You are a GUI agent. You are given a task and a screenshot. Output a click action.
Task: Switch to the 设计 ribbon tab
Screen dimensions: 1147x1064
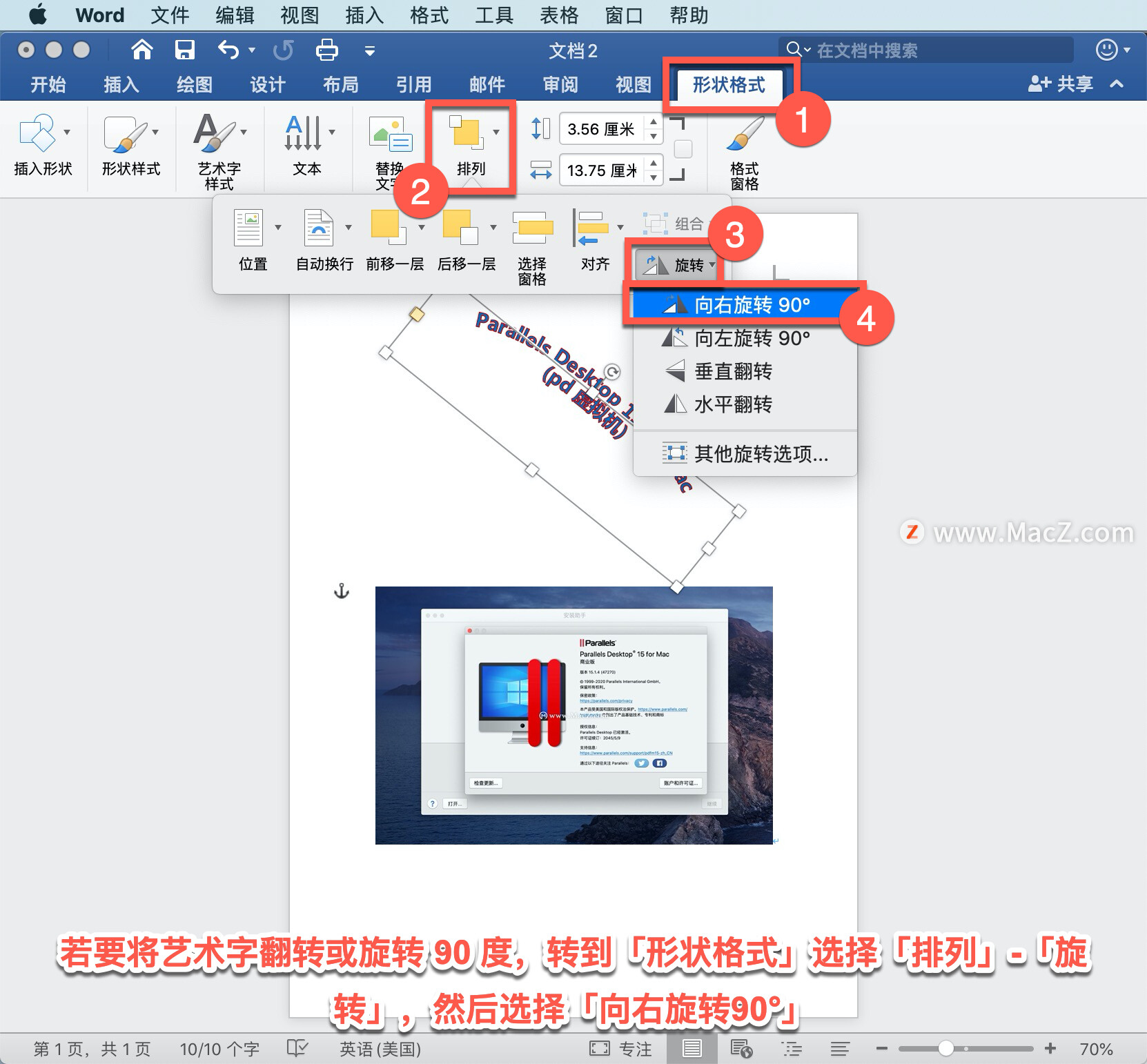click(x=268, y=84)
